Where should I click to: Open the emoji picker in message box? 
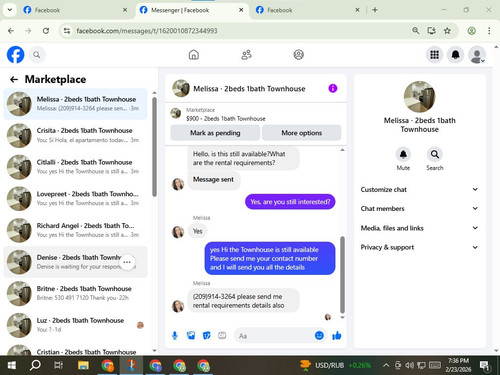(319, 335)
